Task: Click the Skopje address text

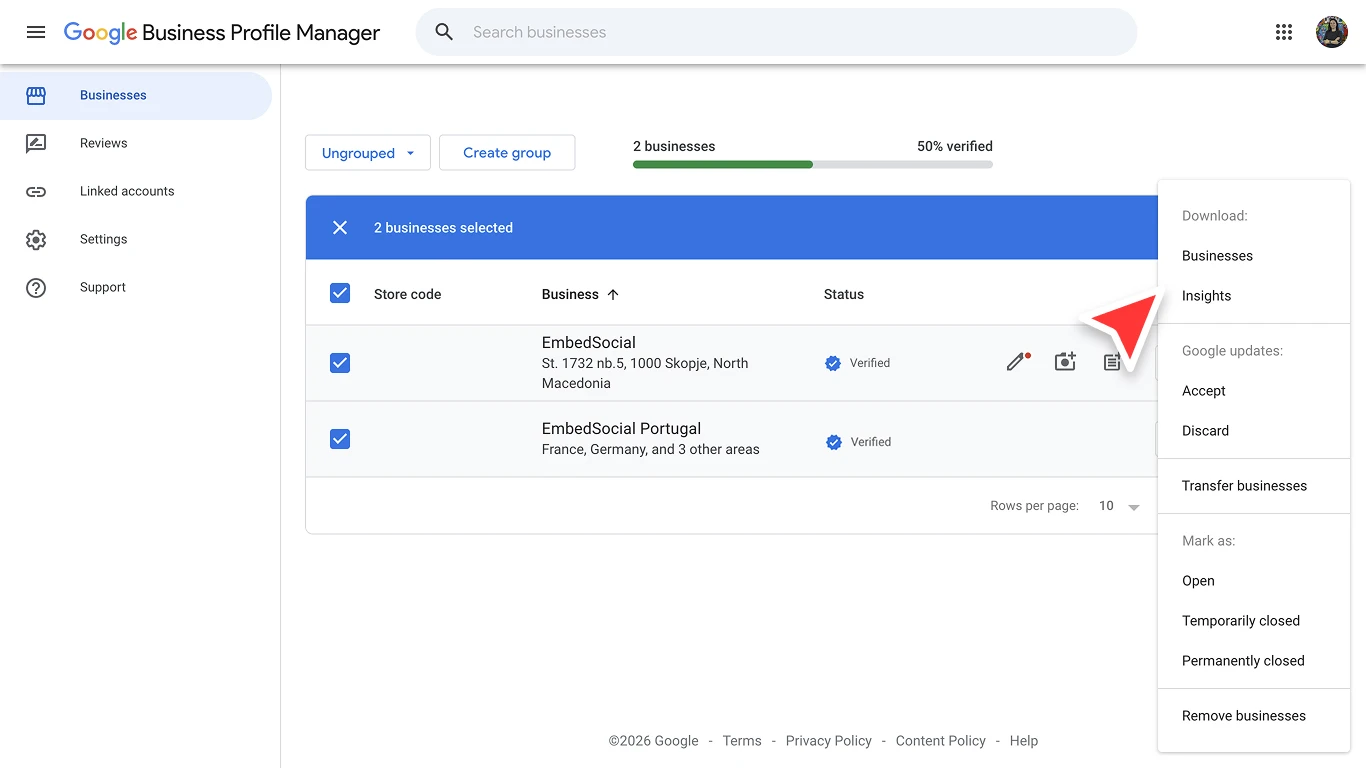Action: click(645, 373)
